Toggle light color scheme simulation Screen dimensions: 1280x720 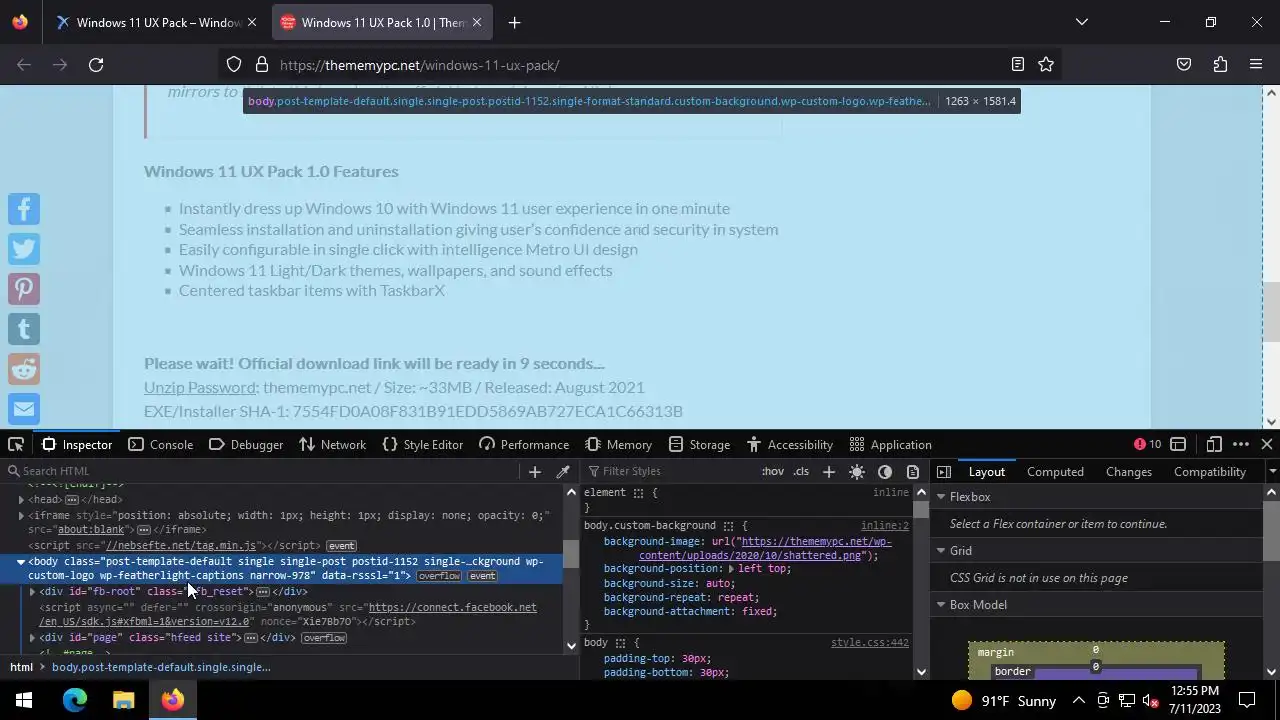pos(857,471)
